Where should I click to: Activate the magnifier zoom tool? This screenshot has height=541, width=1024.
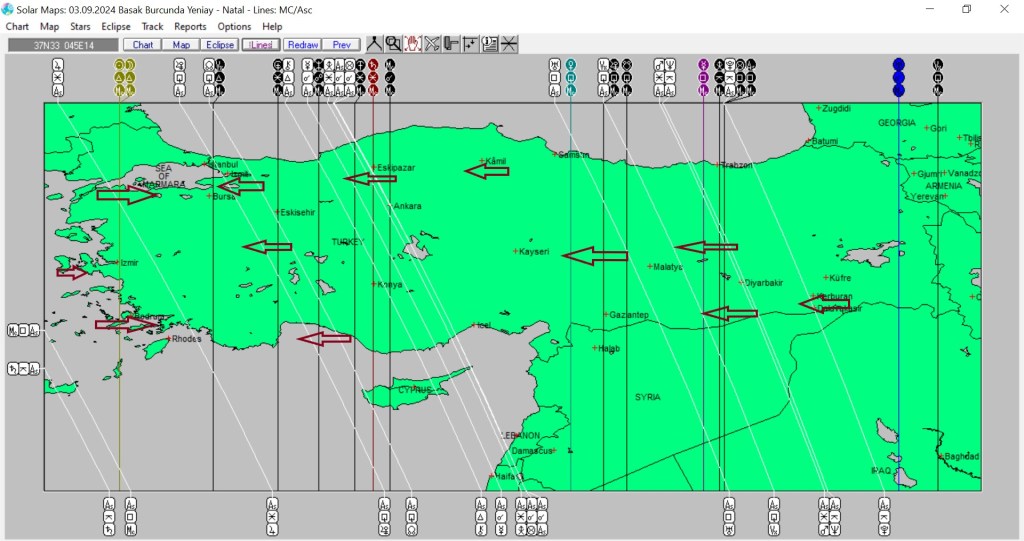393,44
